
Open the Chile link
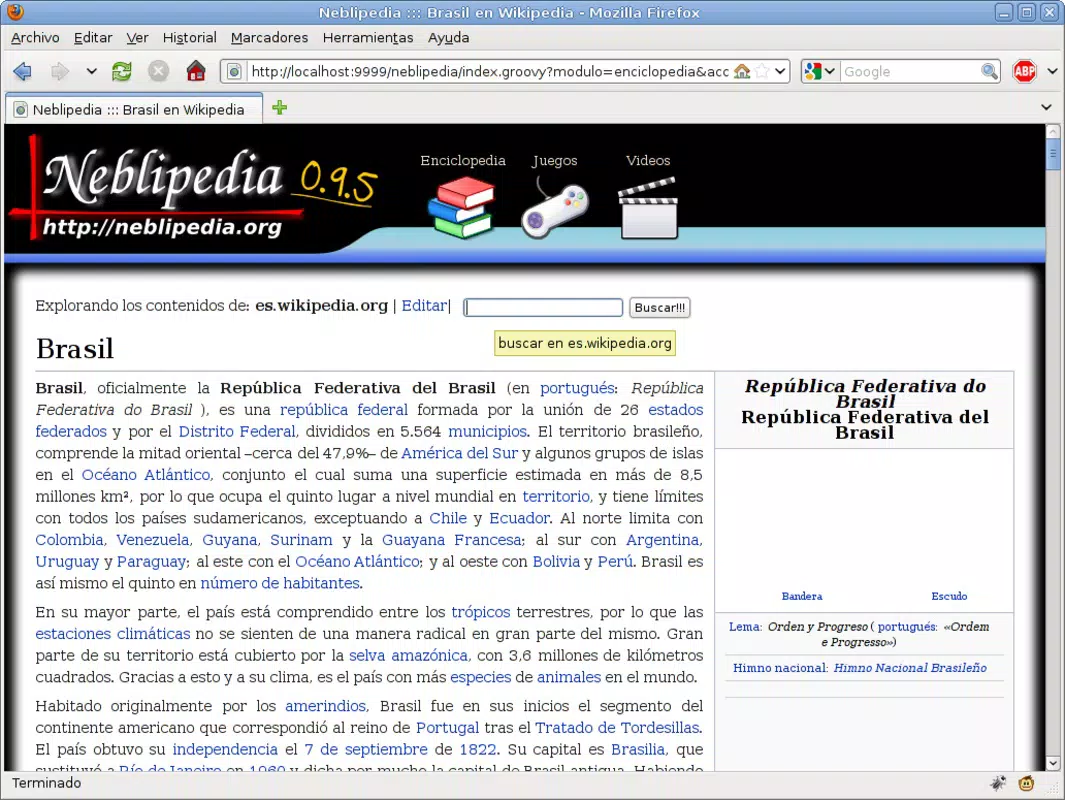click(x=448, y=519)
